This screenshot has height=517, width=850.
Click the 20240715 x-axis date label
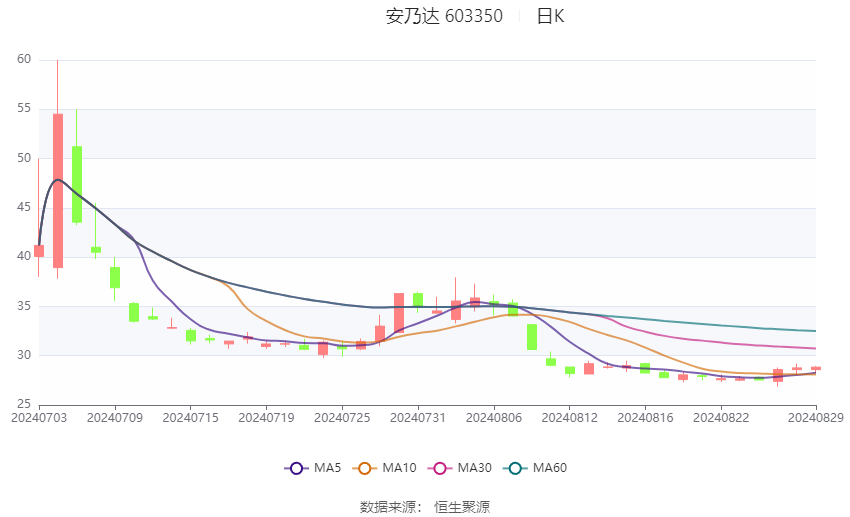tap(190, 418)
